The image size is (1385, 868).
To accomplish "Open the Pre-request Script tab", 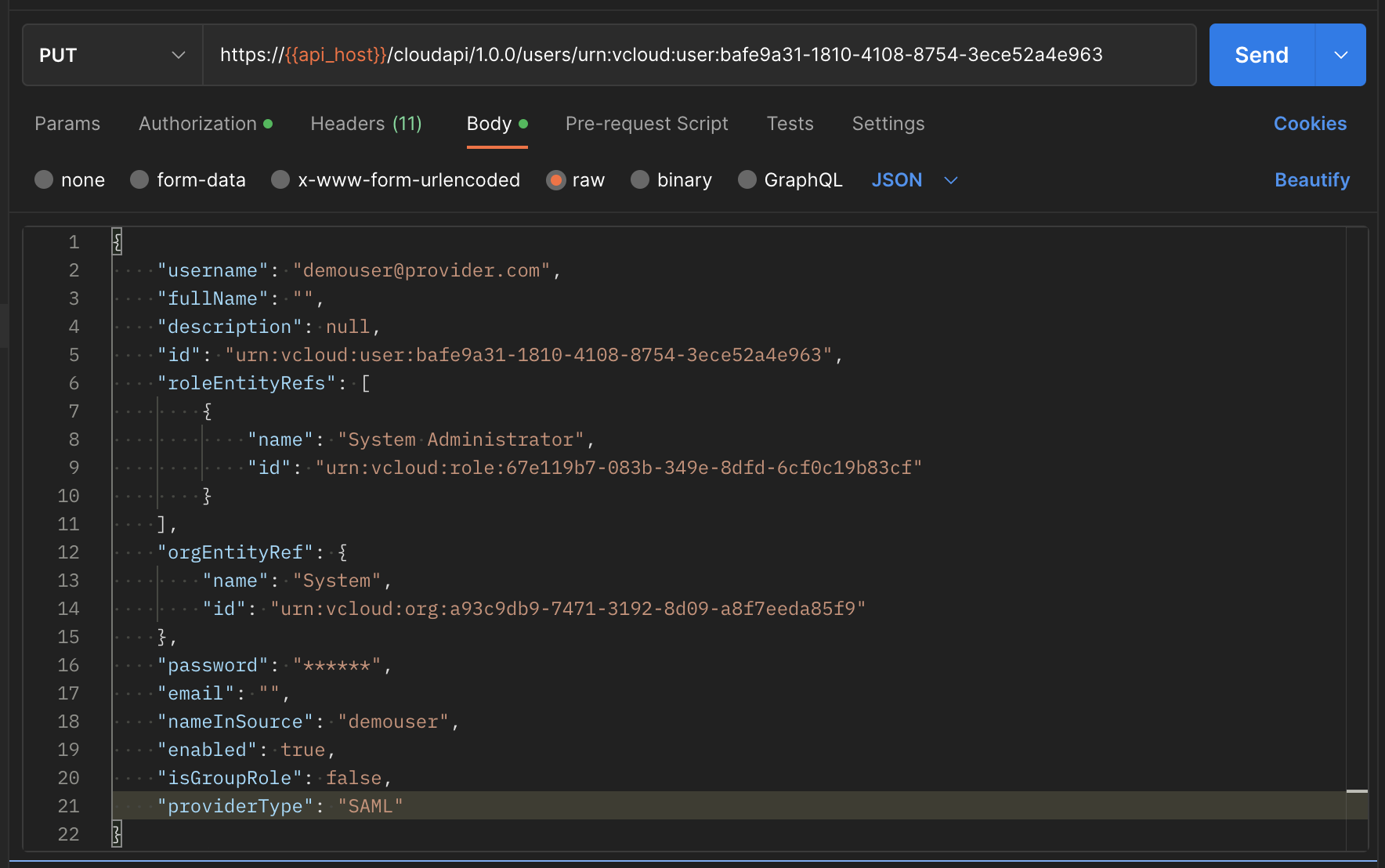I will pos(646,124).
